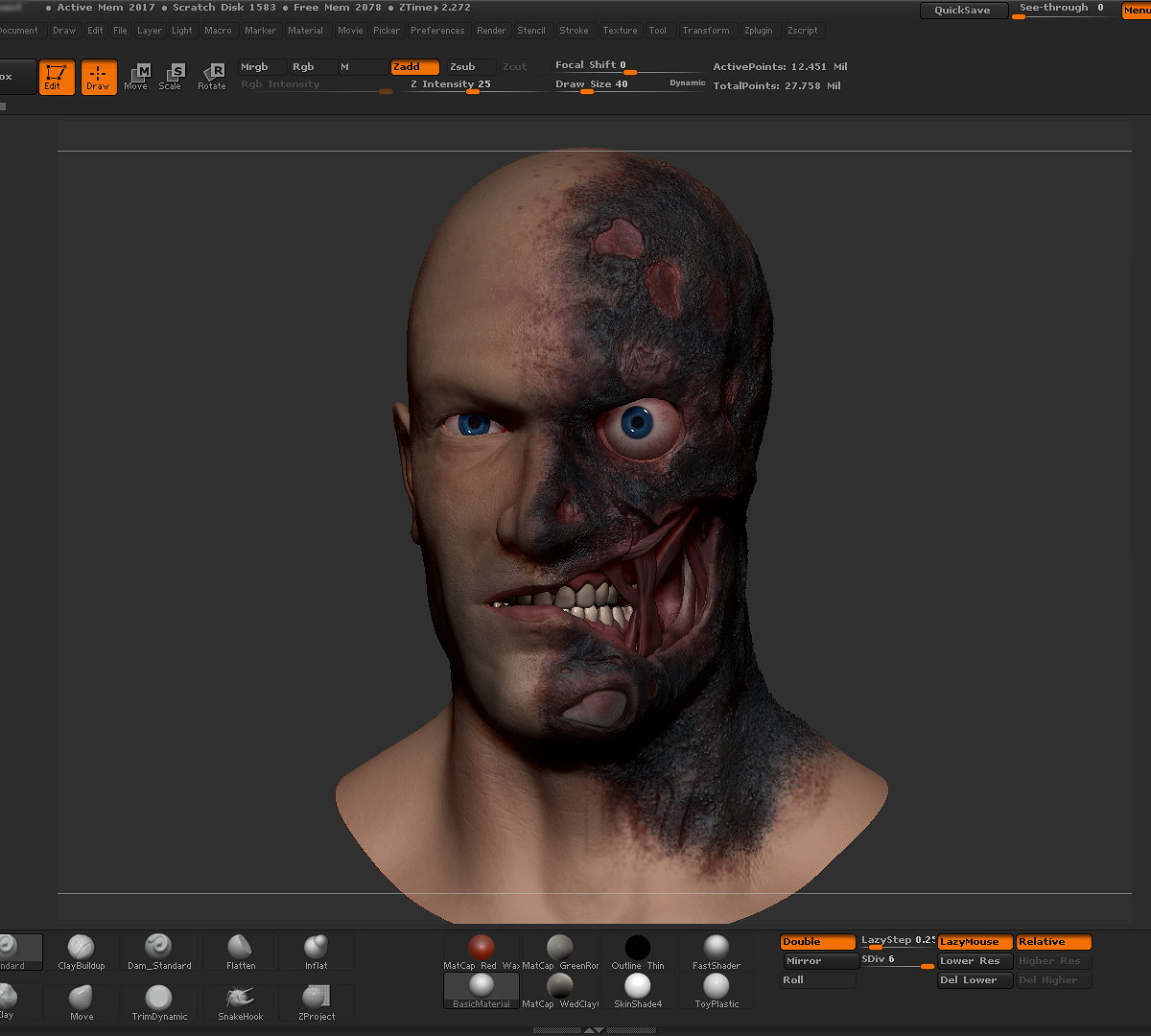Viewport: 1151px width, 1036px height.
Task: Activate the Edit mode button
Action: click(57, 78)
